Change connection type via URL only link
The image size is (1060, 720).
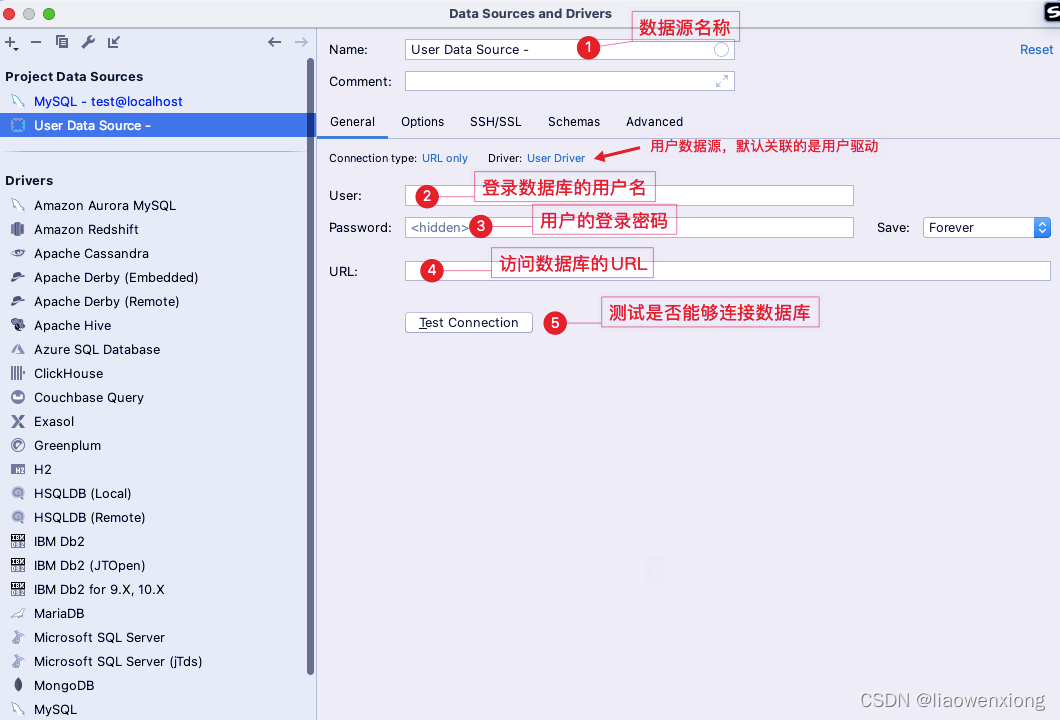(x=445, y=158)
